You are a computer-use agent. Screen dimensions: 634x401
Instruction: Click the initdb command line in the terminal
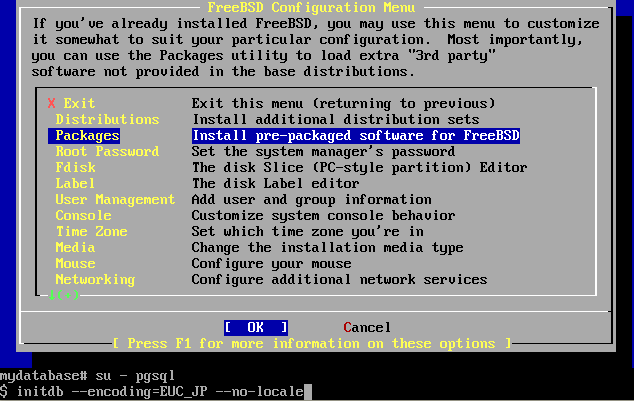(156, 392)
